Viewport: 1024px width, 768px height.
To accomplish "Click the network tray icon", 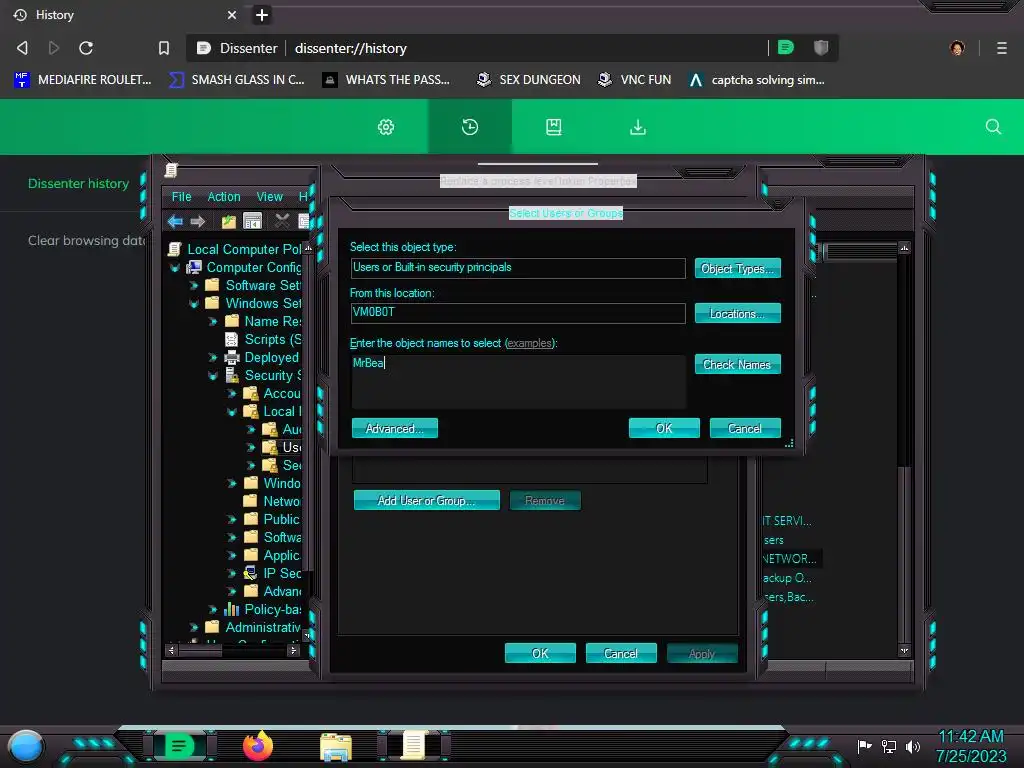I will click(x=888, y=746).
